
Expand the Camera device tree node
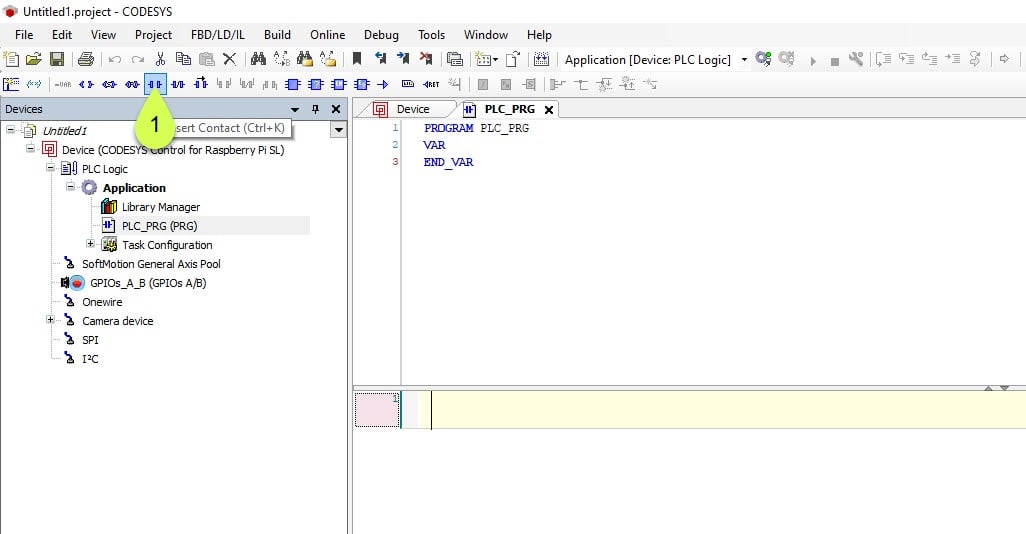[x=50, y=321]
